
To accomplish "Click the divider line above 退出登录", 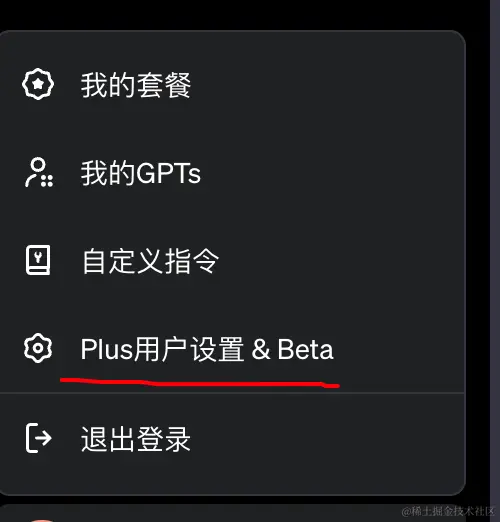I will point(232,393).
